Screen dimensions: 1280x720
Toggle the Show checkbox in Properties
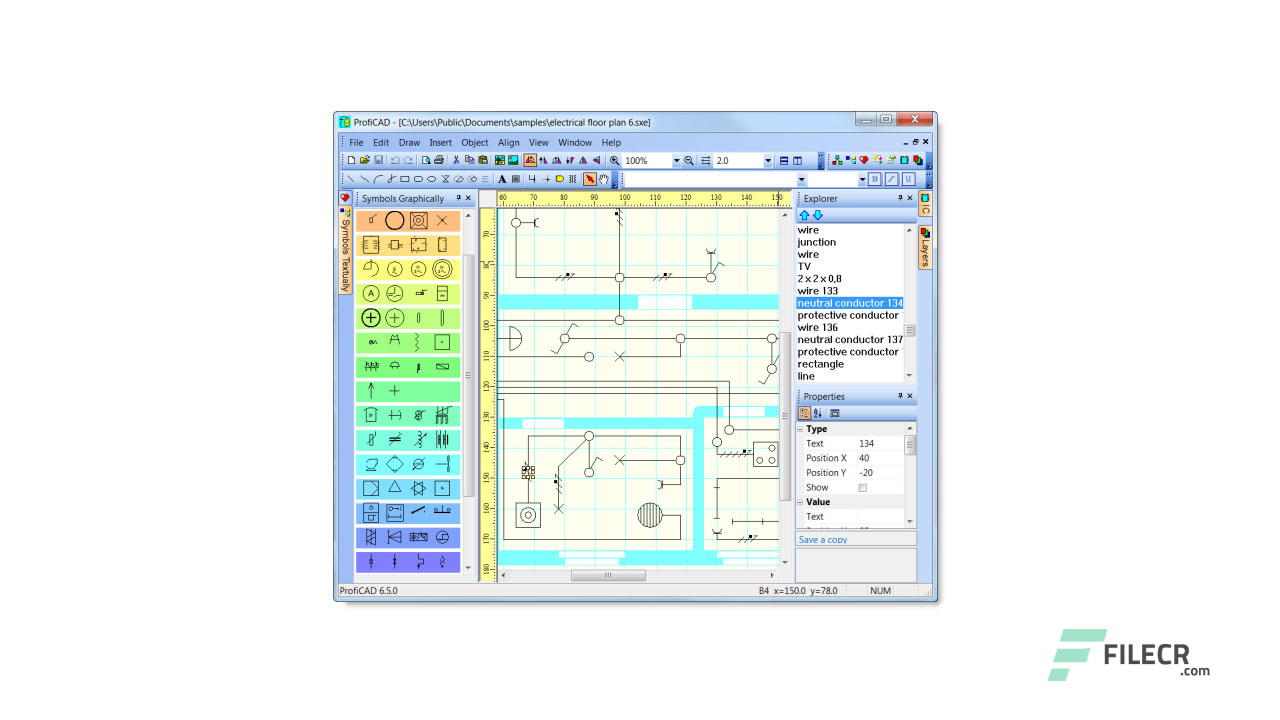[863, 488]
